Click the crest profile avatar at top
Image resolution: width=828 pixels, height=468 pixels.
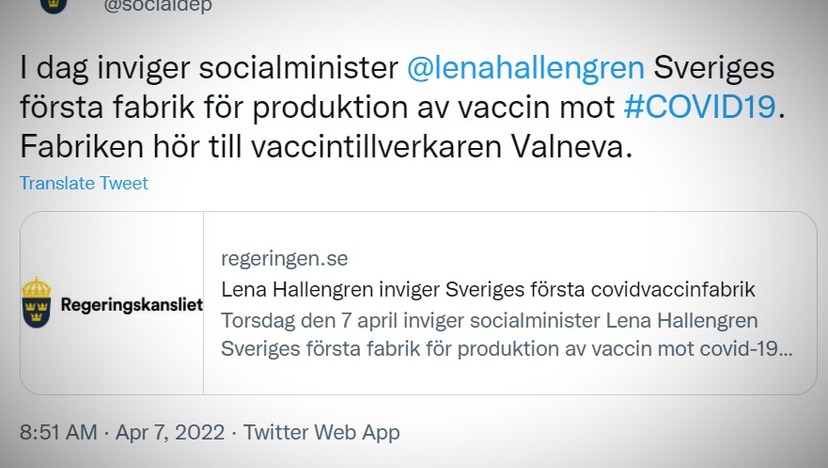(54, 5)
